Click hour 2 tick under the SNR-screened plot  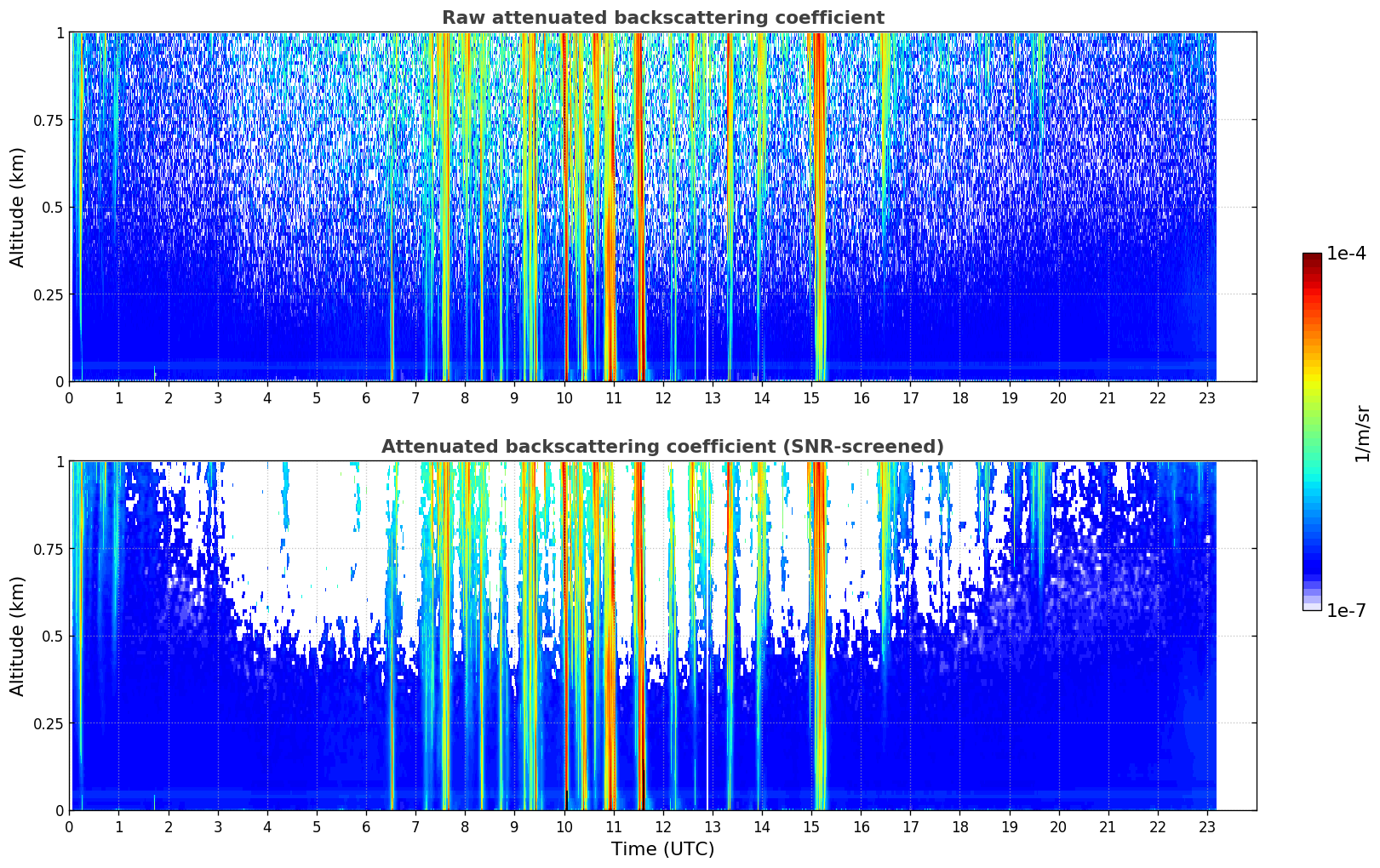169,826
